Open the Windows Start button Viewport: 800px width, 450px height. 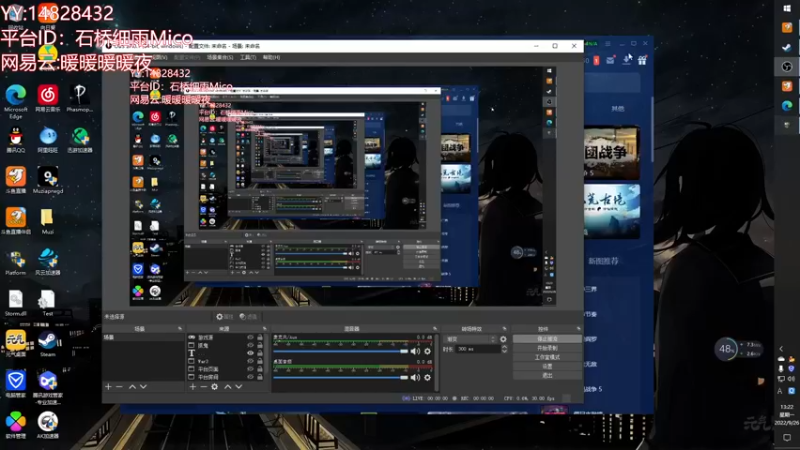[x=787, y=8]
